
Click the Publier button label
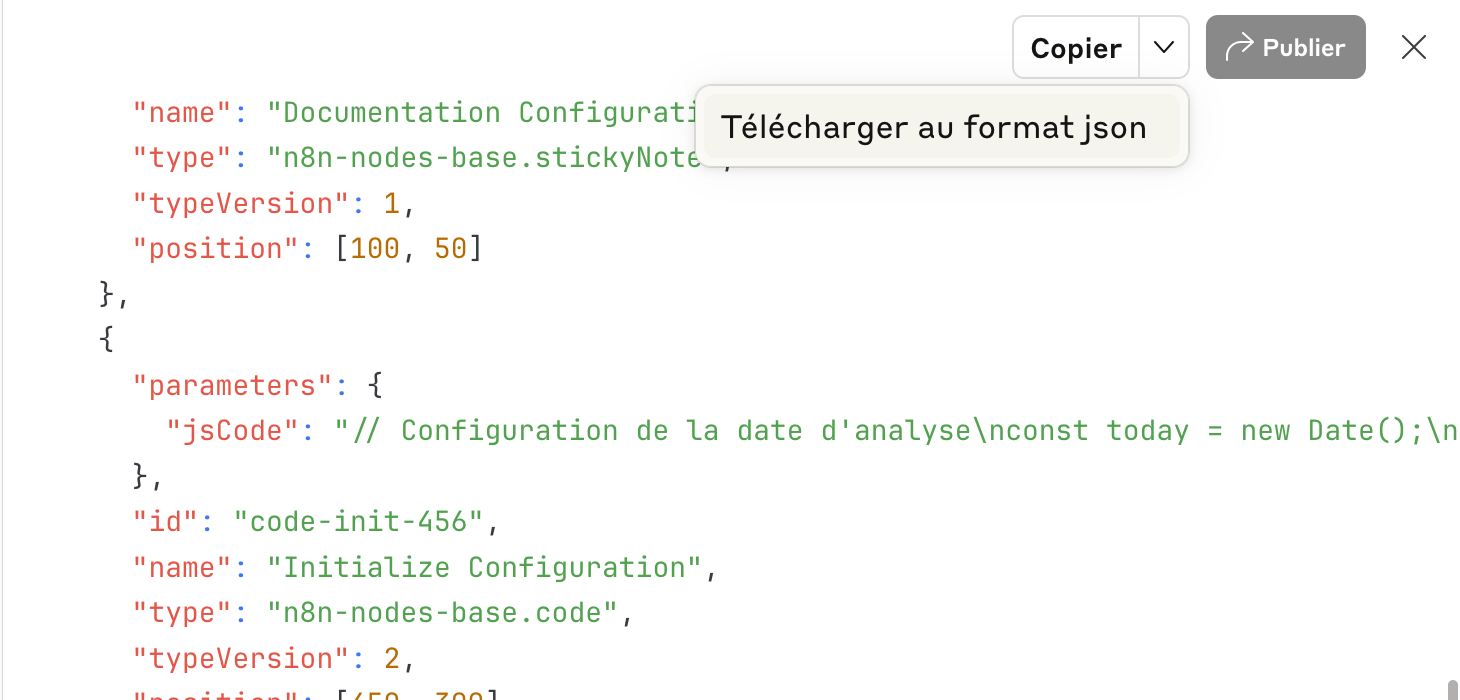(1304, 47)
